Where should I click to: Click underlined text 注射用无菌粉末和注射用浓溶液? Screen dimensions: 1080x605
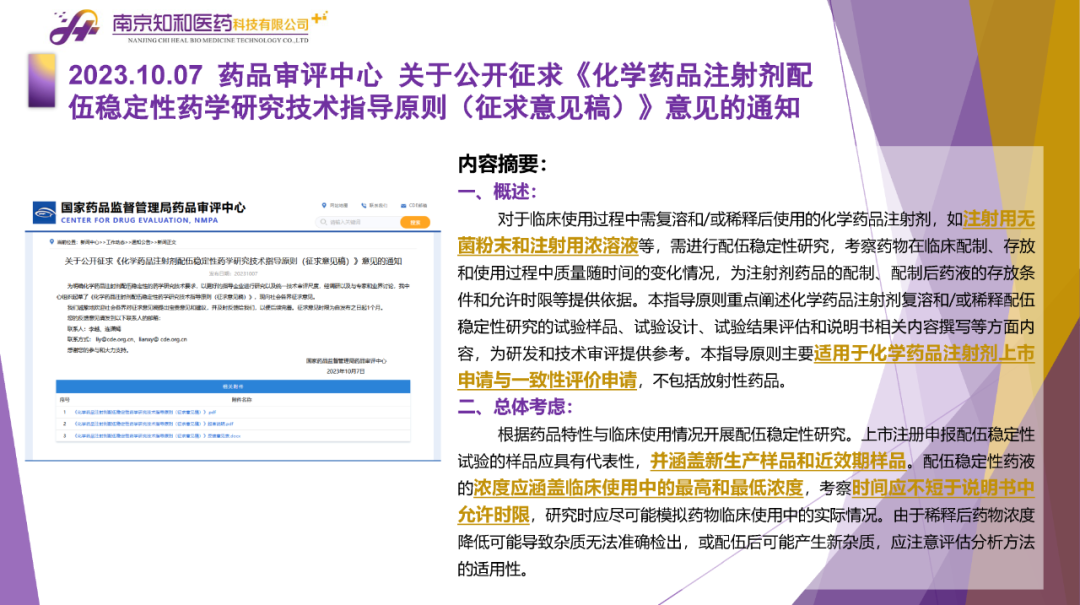click(552, 245)
